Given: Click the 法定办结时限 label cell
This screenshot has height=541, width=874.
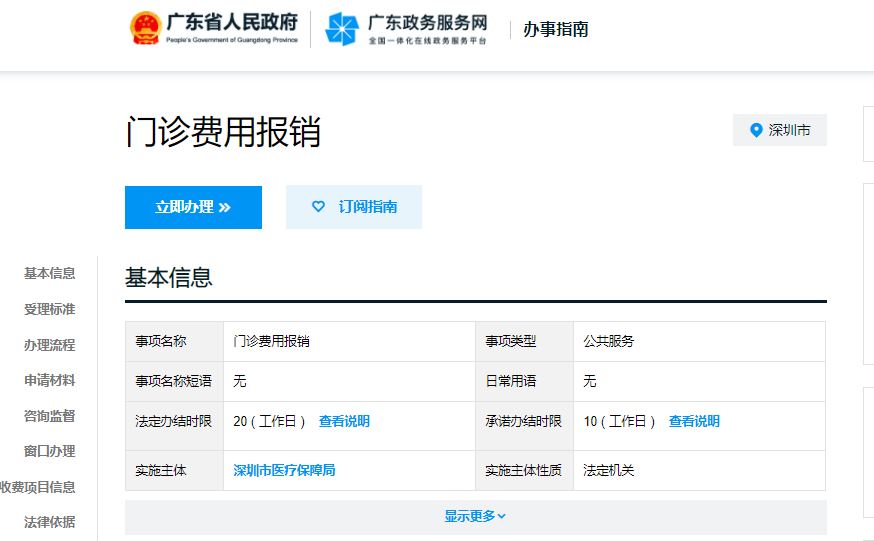Looking at the screenshot, I should [x=174, y=426].
